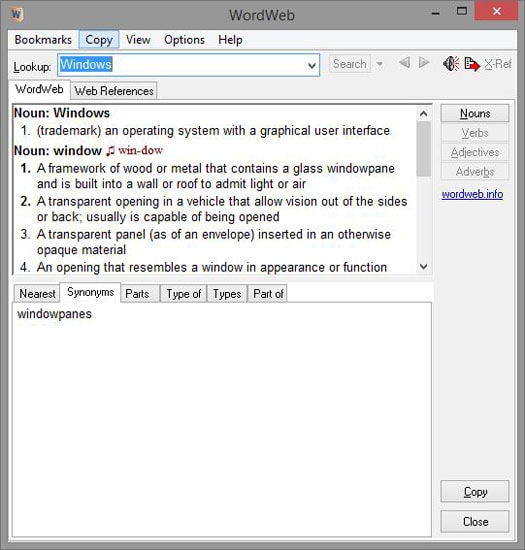Select the WordWeb tab

tap(39, 89)
